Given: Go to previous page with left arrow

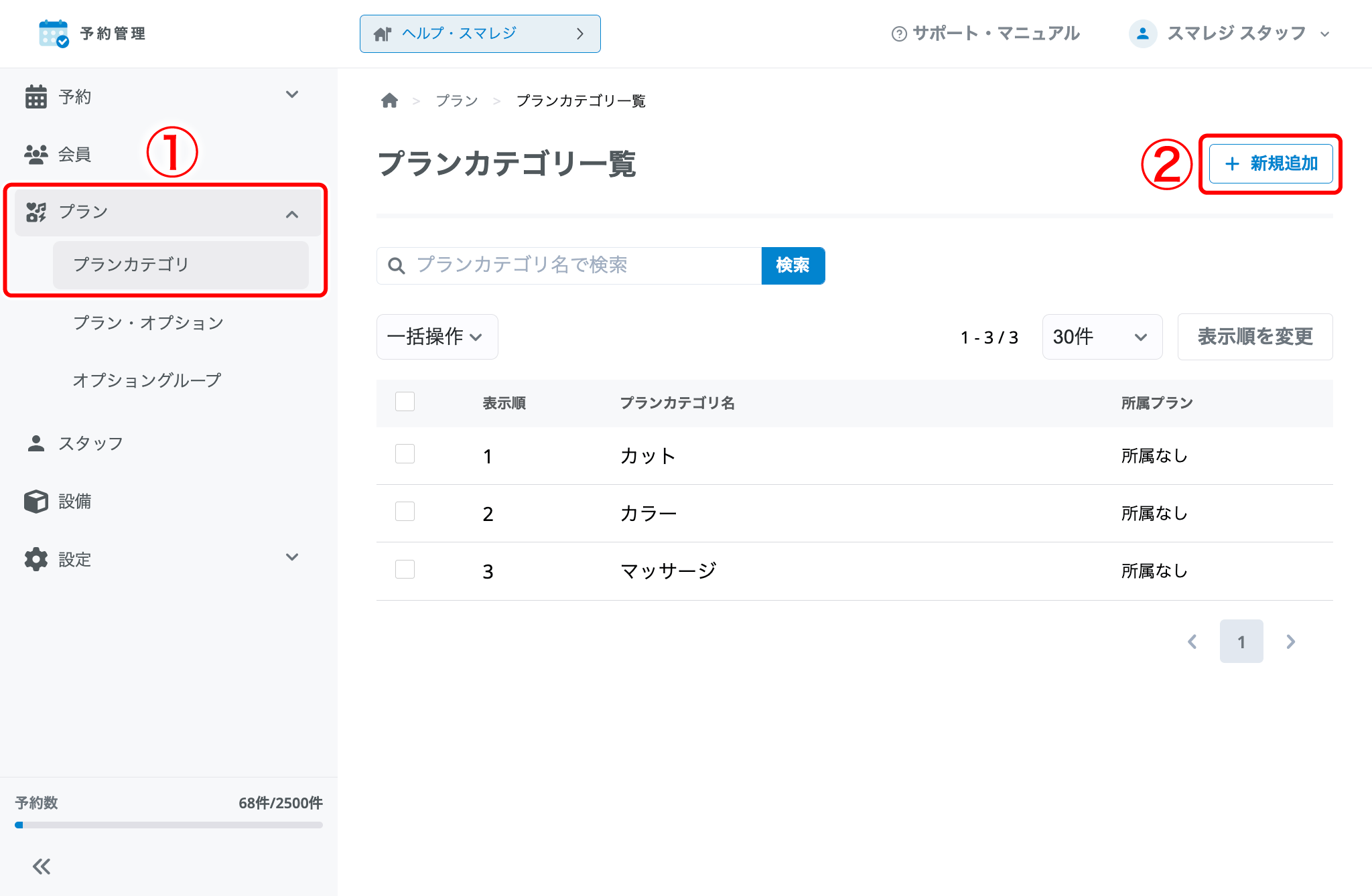Looking at the screenshot, I should click(1192, 642).
